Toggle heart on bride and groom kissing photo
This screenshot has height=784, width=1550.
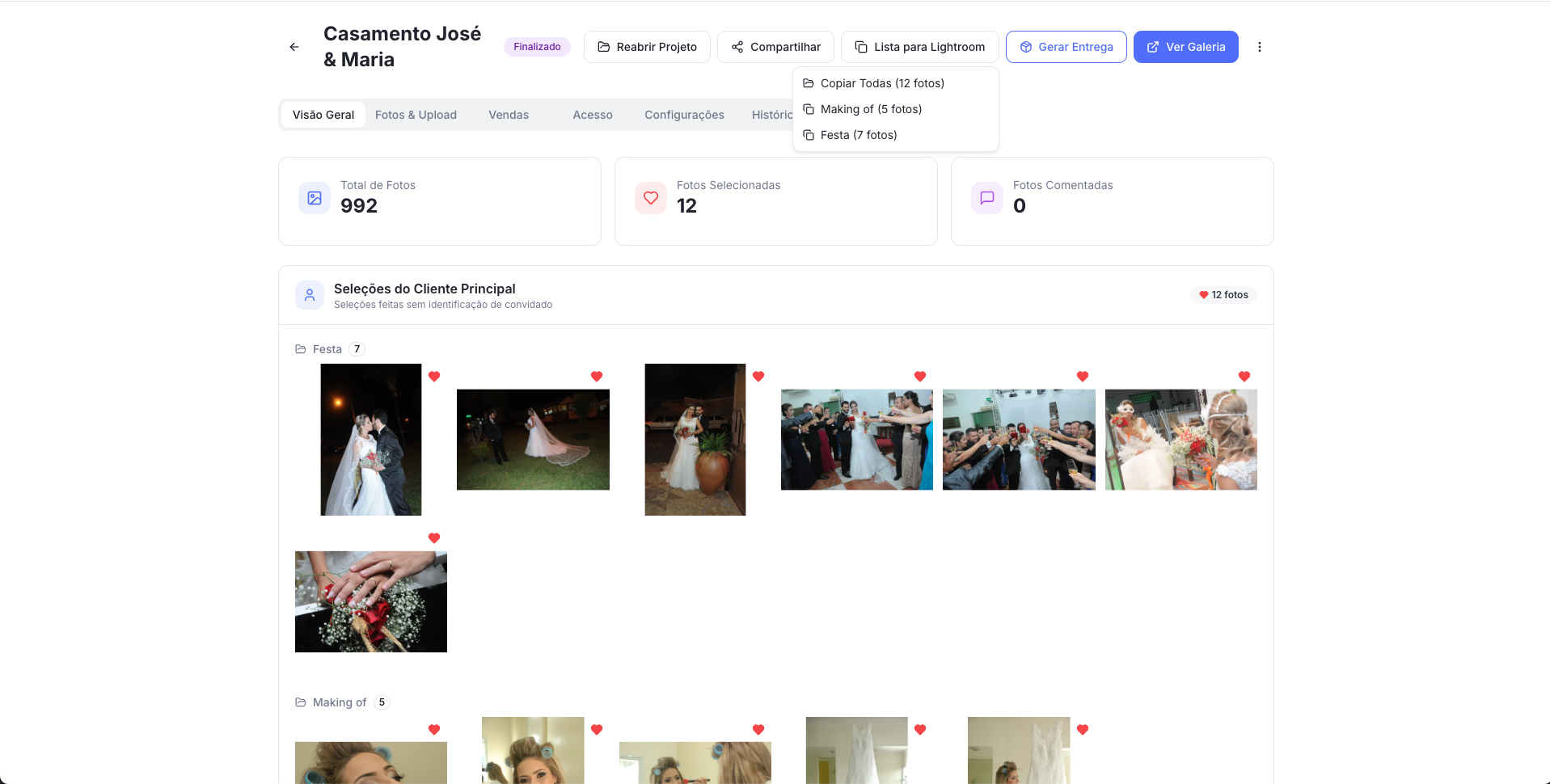tap(434, 377)
